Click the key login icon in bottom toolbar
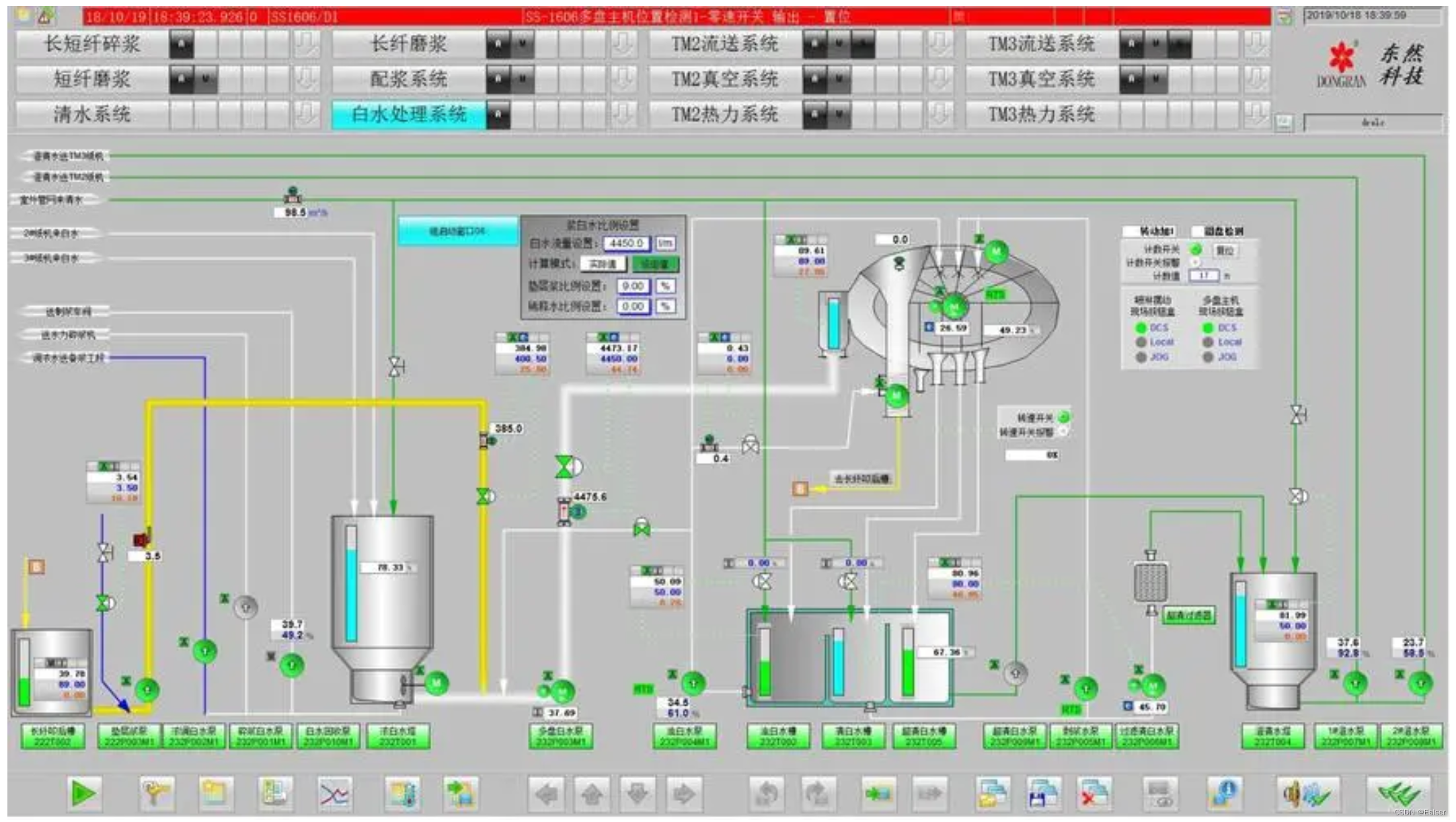Image resolution: width=1456 pixels, height=822 pixels. pos(157,794)
